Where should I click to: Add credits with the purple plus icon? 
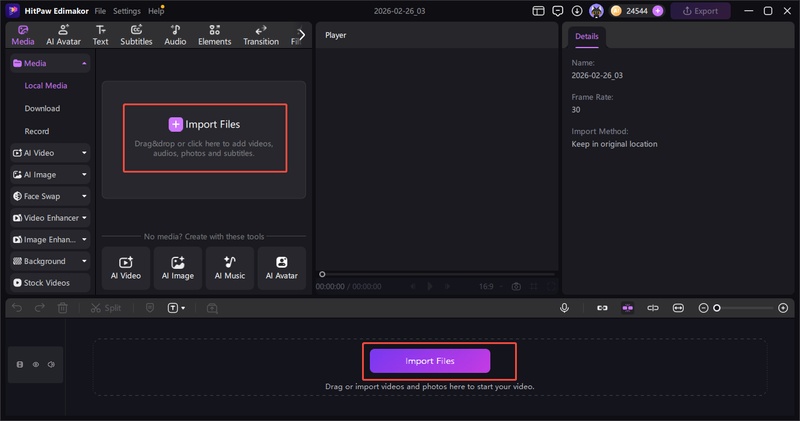coord(658,11)
